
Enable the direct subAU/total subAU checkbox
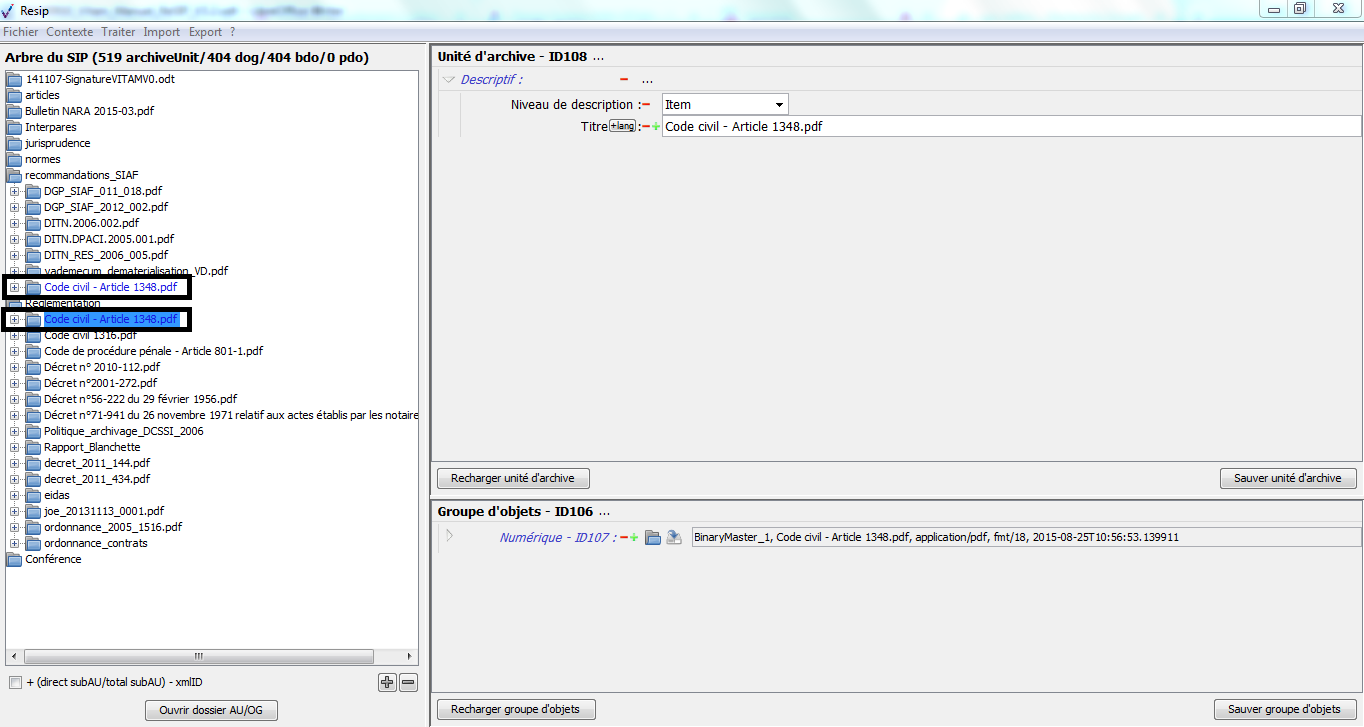15,683
